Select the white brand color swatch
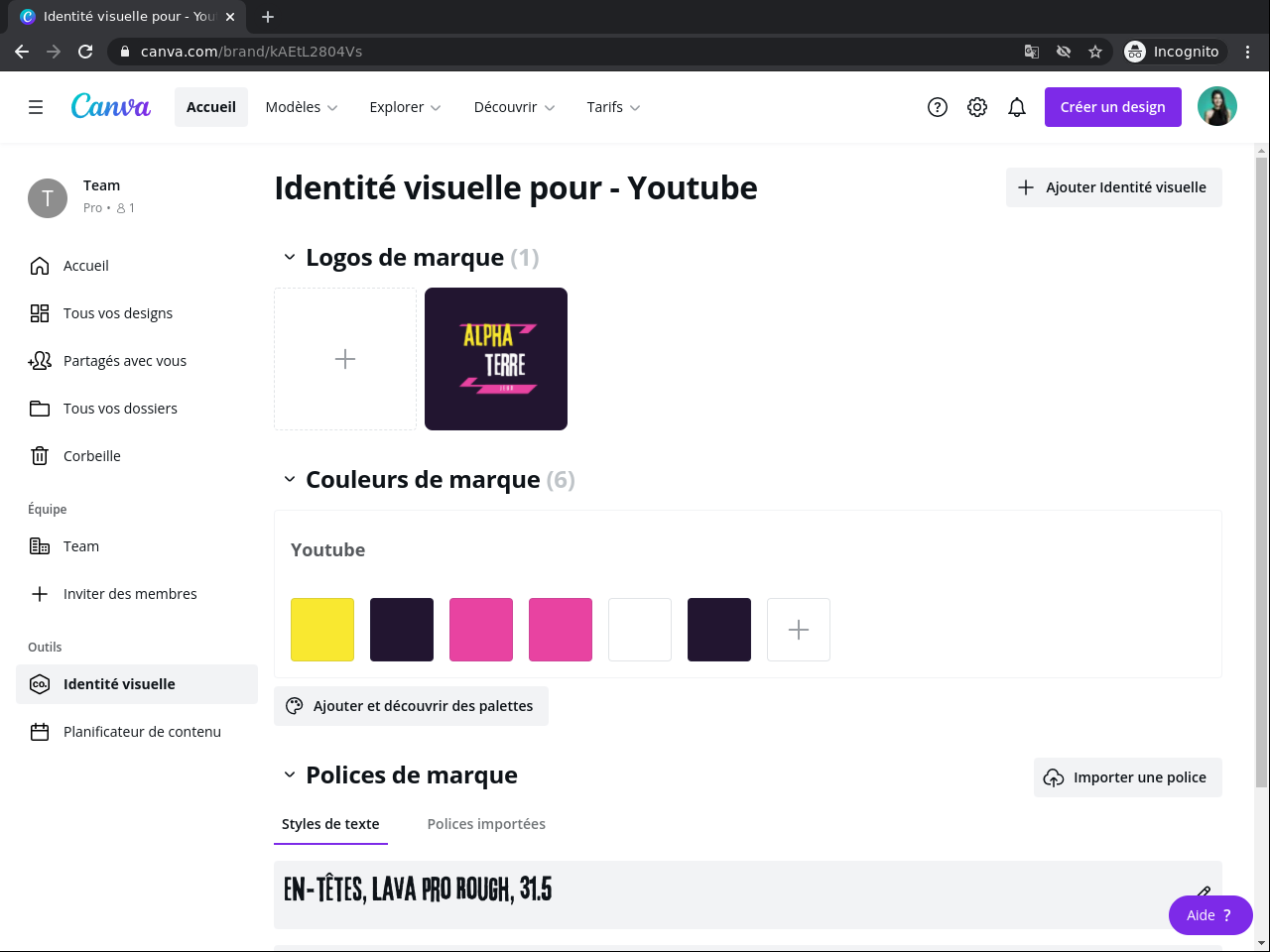Screen dimensions: 1270x952 pyautogui.click(x=640, y=630)
